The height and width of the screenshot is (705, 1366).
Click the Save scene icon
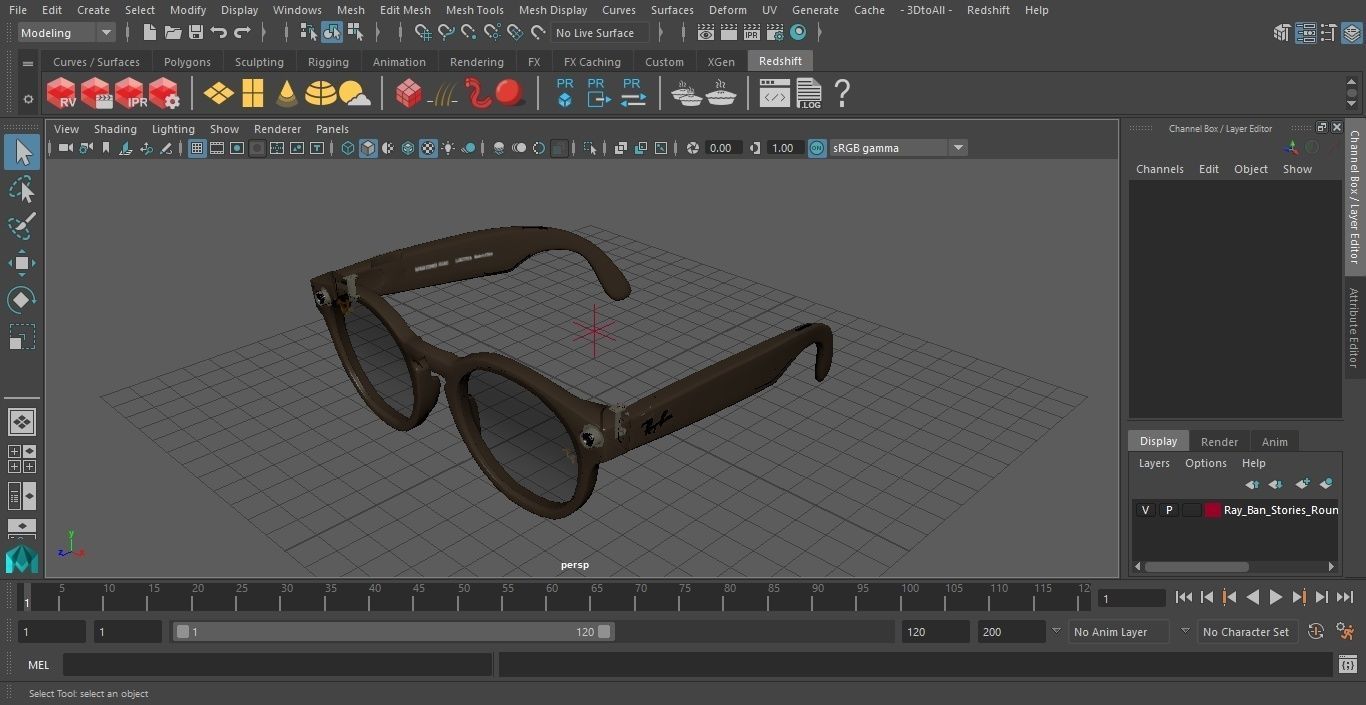[196, 33]
